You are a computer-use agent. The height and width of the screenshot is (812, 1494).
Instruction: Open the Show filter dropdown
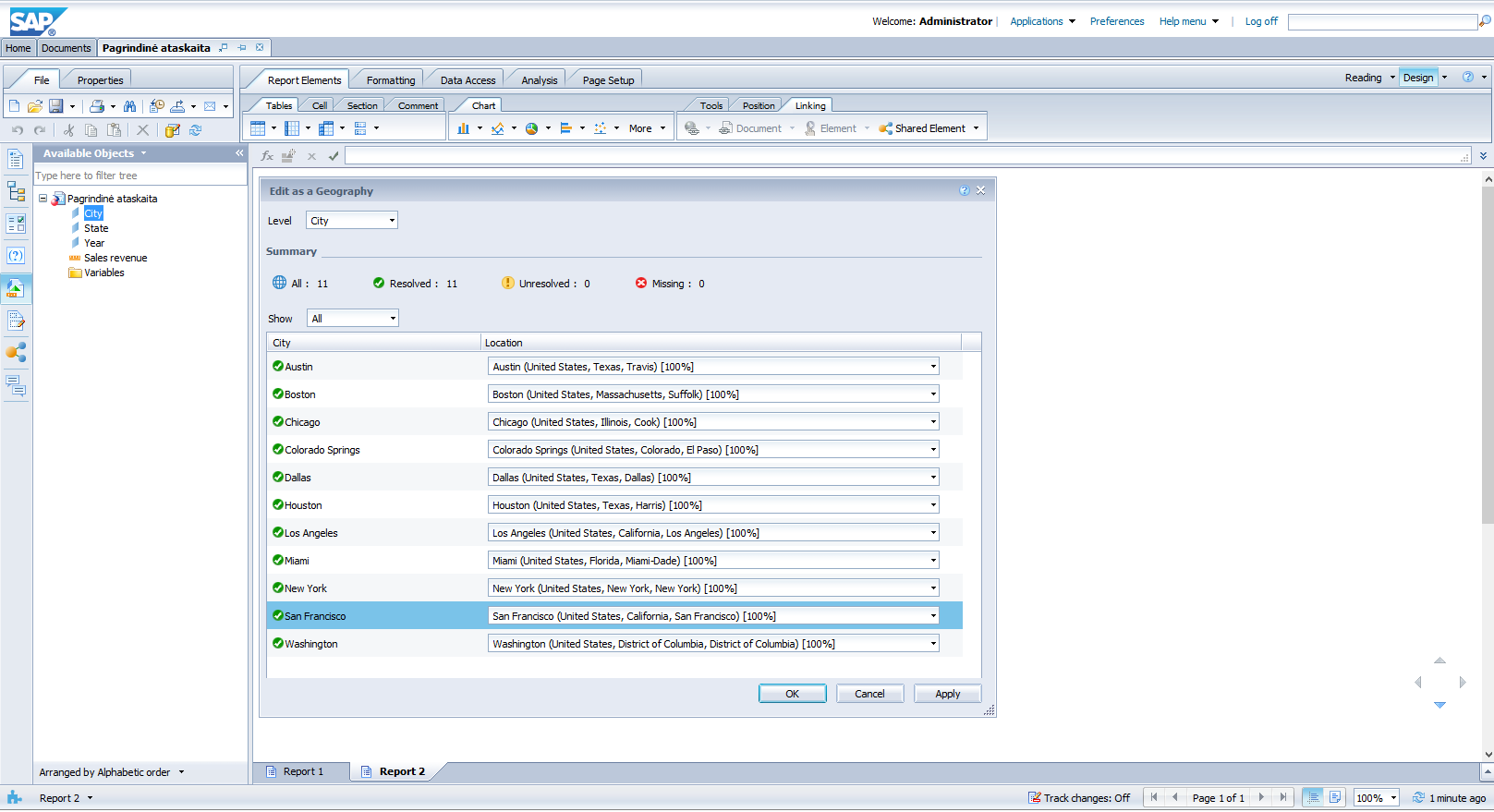(x=352, y=319)
